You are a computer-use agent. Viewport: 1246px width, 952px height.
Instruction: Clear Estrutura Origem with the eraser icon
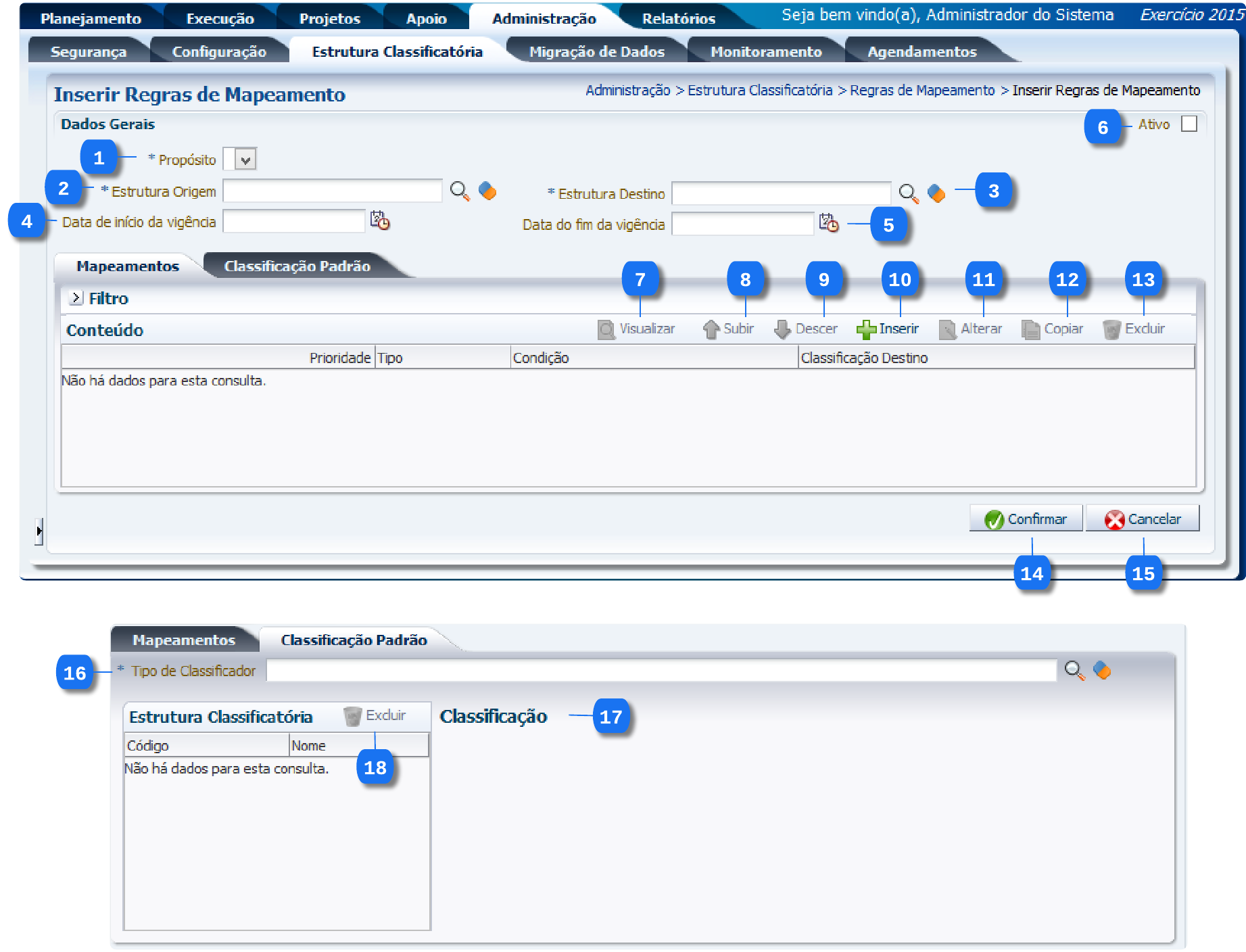point(487,191)
